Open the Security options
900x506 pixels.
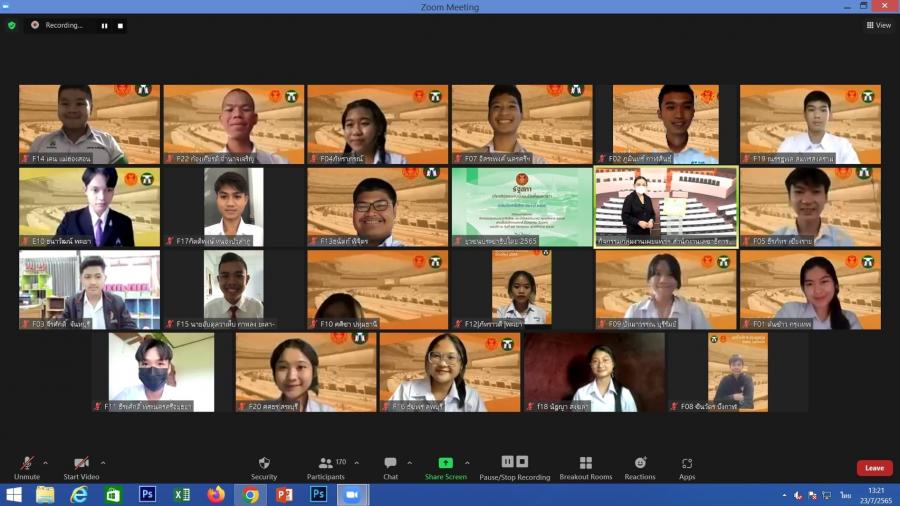264,467
